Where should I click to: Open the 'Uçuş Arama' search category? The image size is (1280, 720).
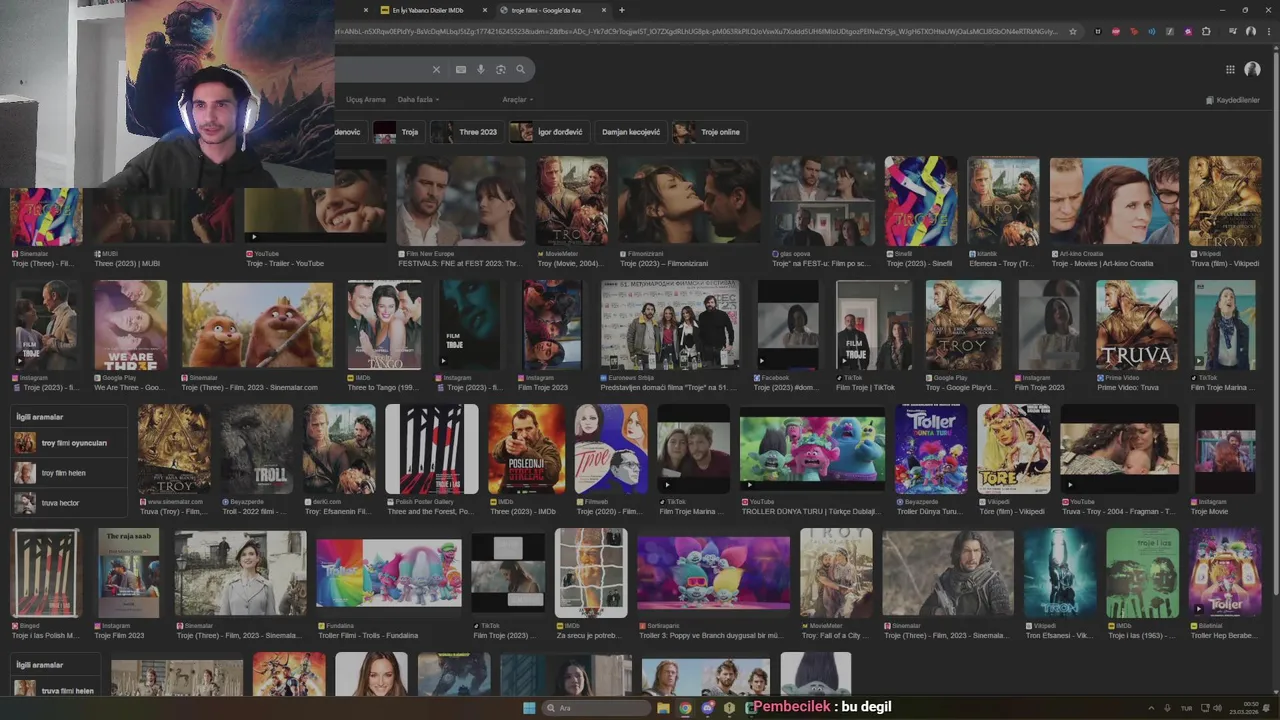coord(365,100)
